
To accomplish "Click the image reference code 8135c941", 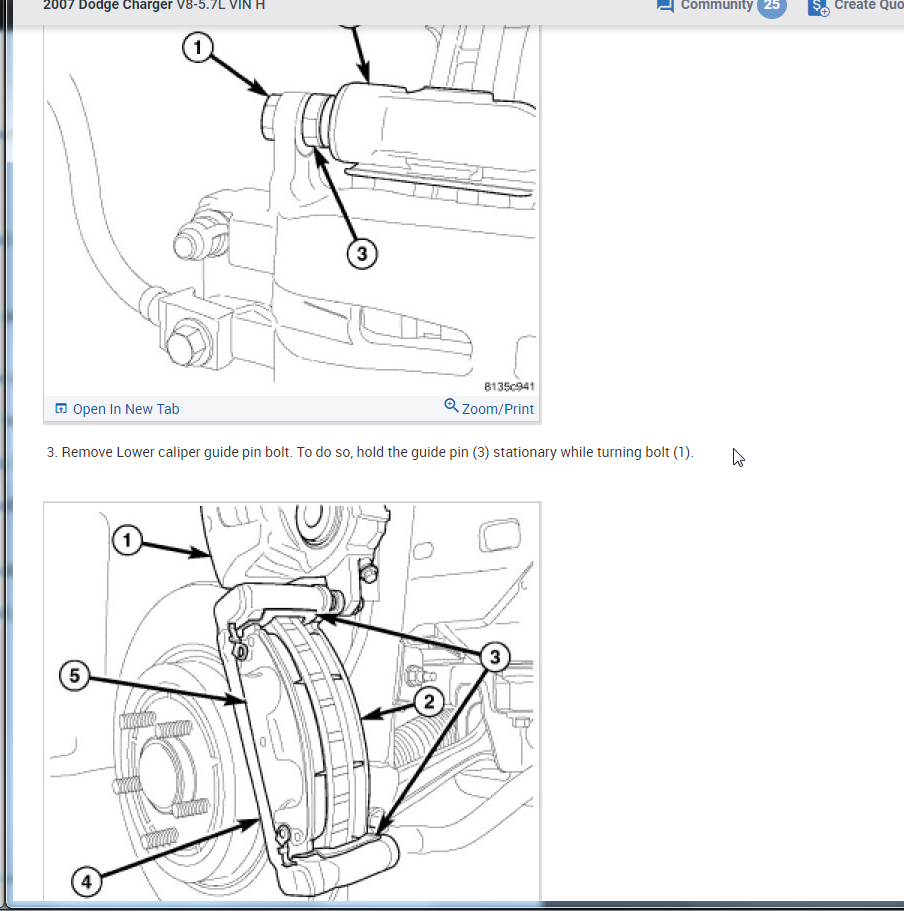I will [509, 386].
